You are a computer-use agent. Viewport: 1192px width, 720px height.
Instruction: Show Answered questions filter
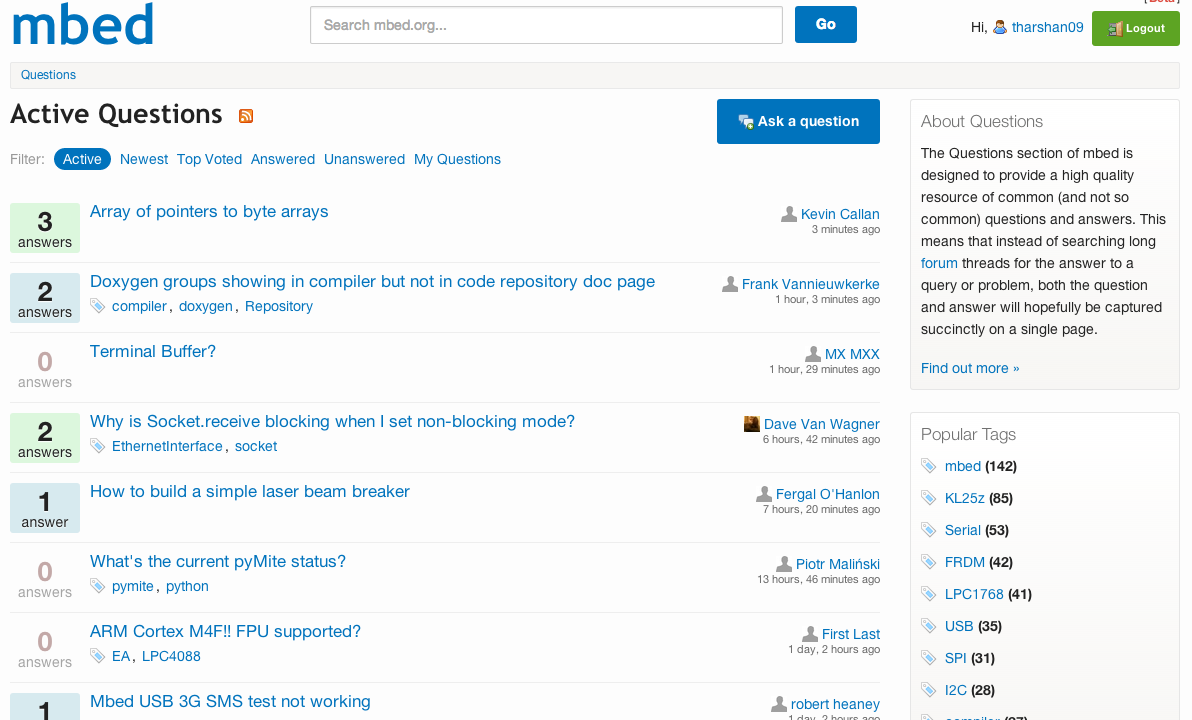283,159
